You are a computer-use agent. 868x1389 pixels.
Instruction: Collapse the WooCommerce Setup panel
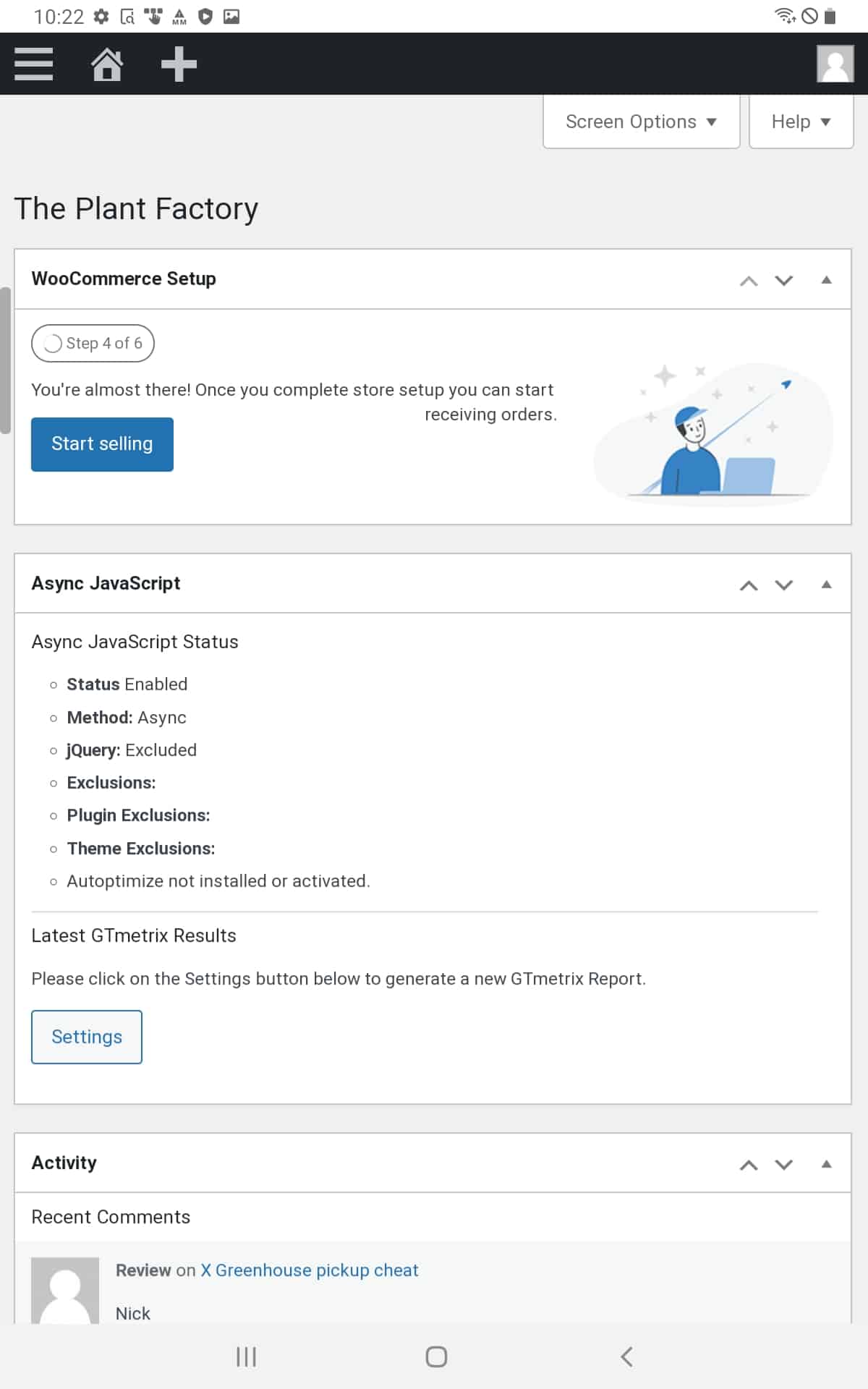click(x=826, y=280)
